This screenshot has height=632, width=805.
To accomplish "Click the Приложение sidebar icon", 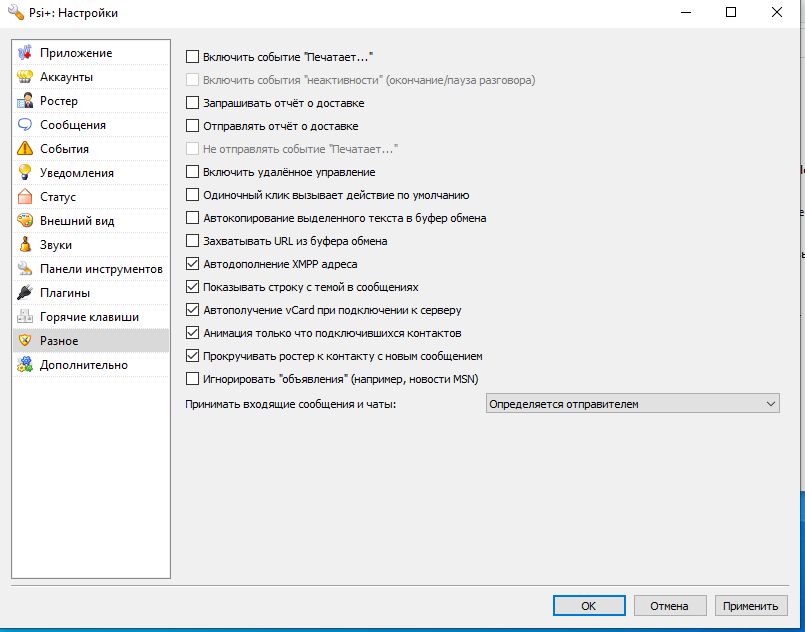I will [26, 53].
